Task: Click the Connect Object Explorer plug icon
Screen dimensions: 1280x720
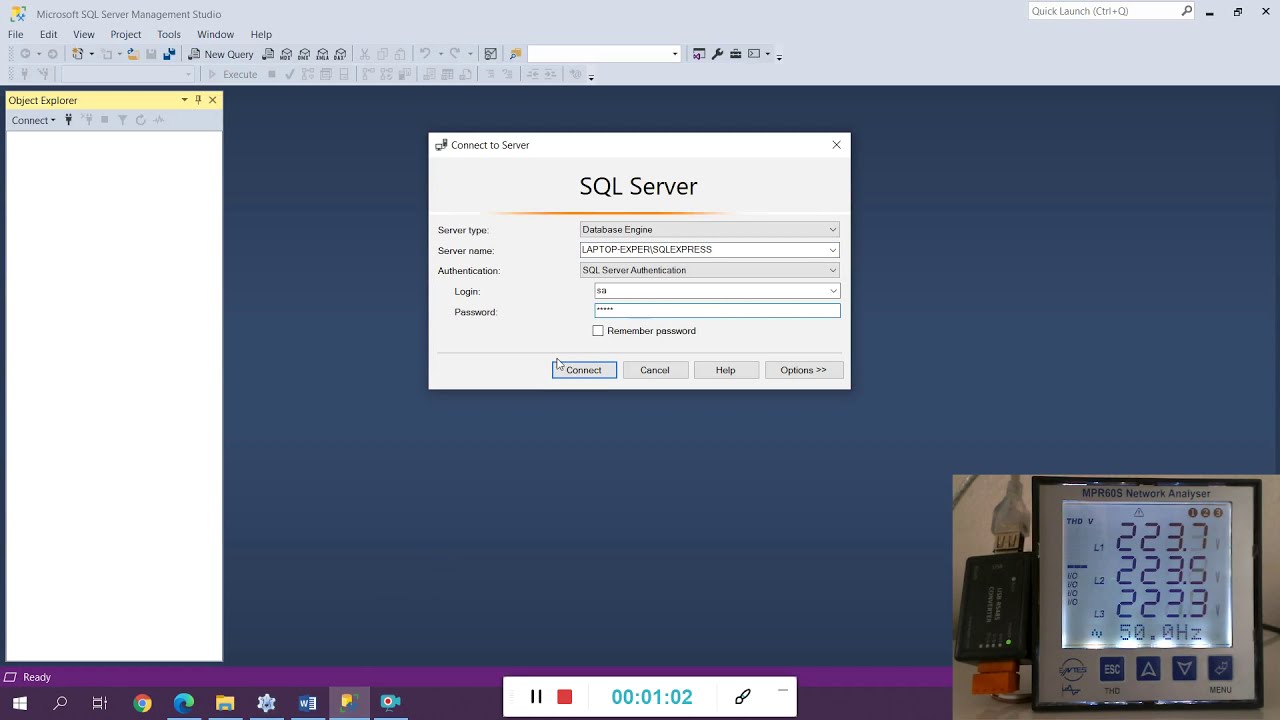Action: (x=68, y=120)
